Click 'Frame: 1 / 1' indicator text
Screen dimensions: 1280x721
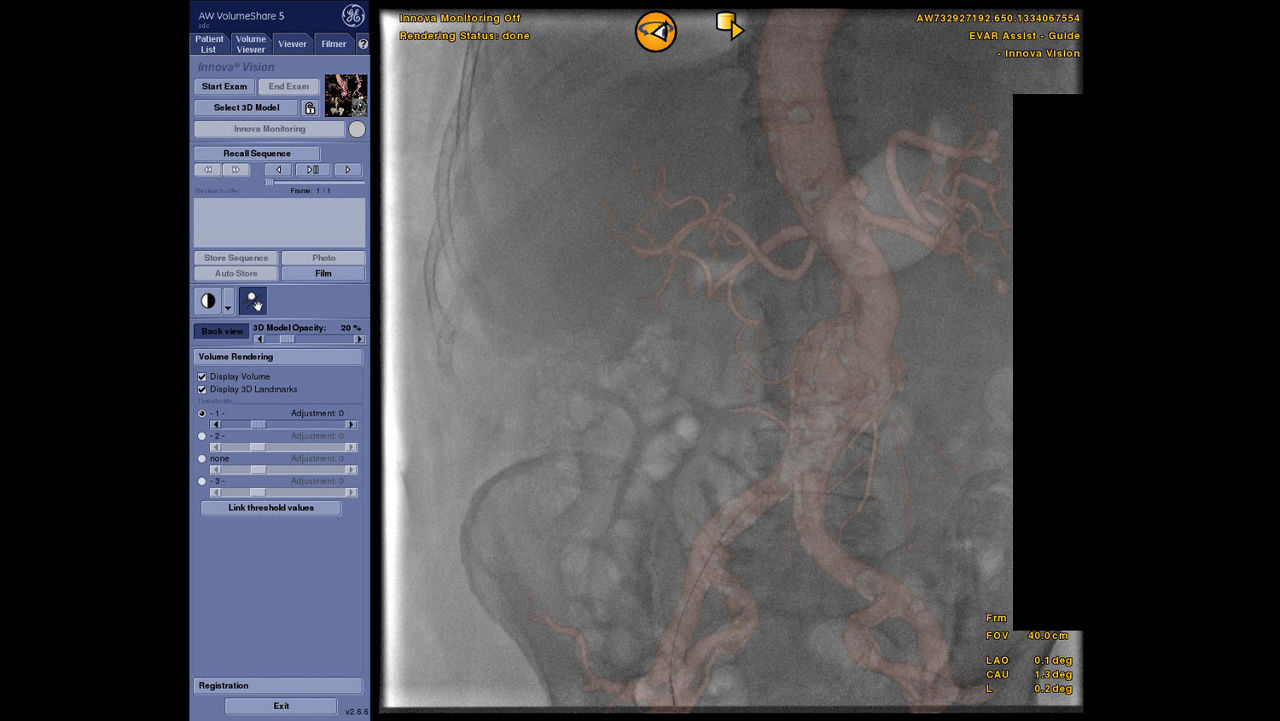coord(310,190)
